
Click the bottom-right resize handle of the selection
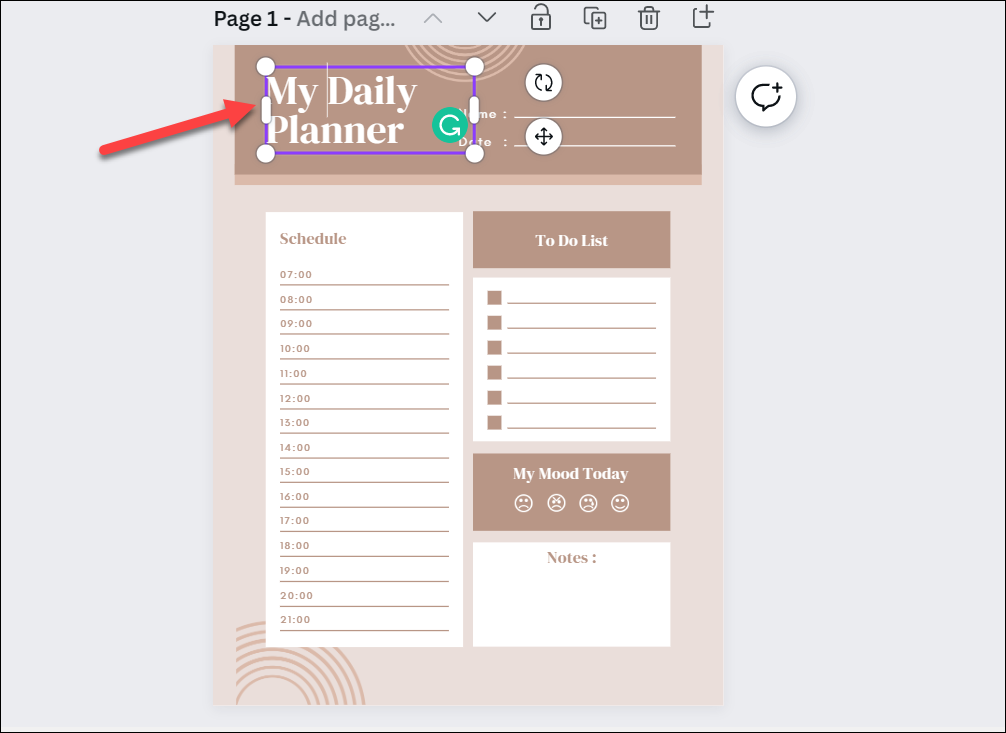(x=474, y=153)
